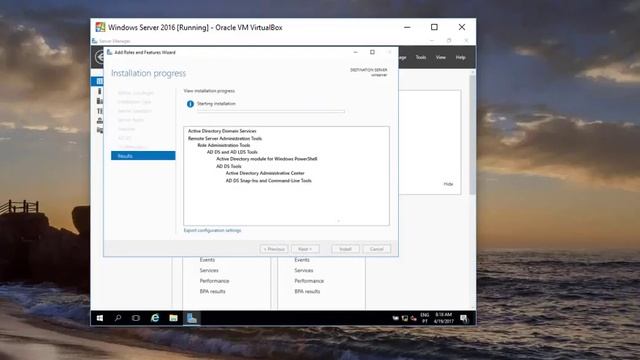The height and width of the screenshot is (360, 640).
Task: Switch to Server Manager on the taskbar
Action: [x=192, y=318]
